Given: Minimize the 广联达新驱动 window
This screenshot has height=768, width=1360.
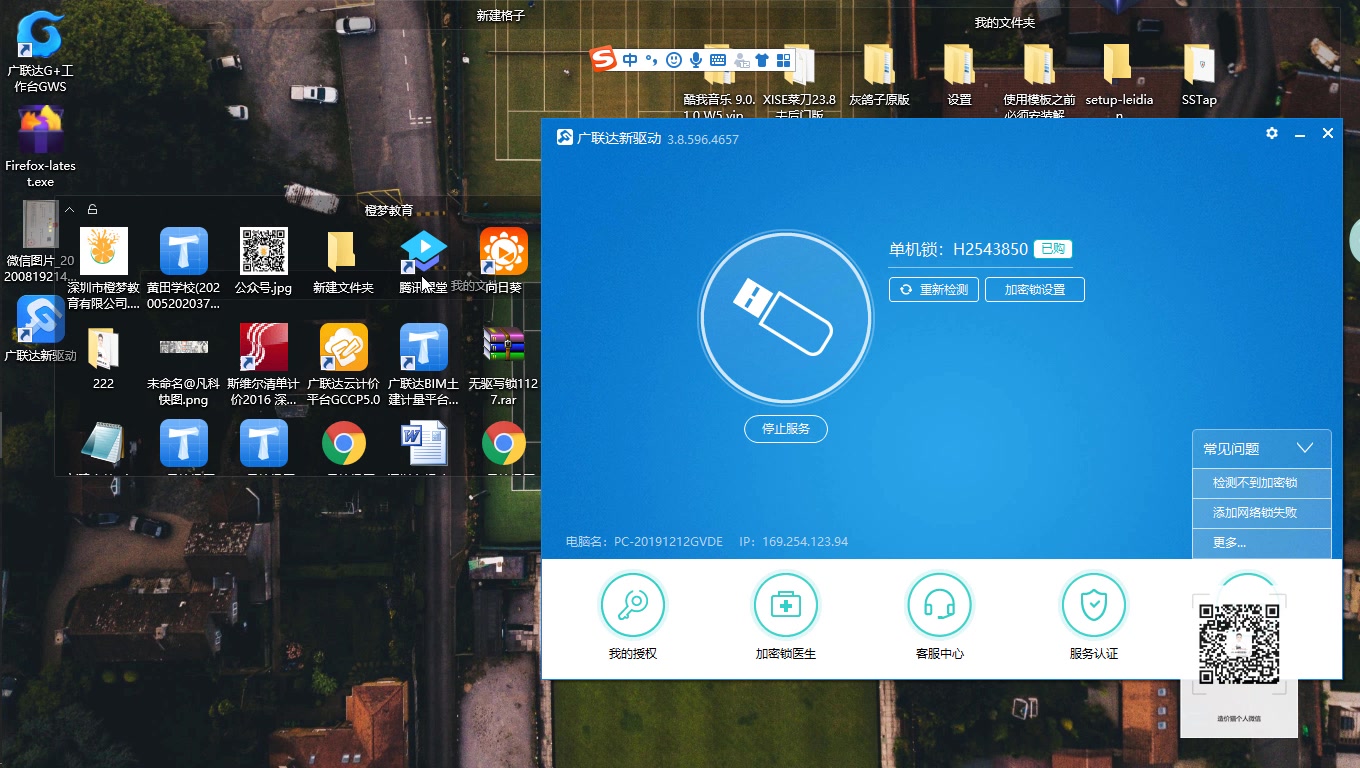Looking at the screenshot, I should coord(1300,134).
